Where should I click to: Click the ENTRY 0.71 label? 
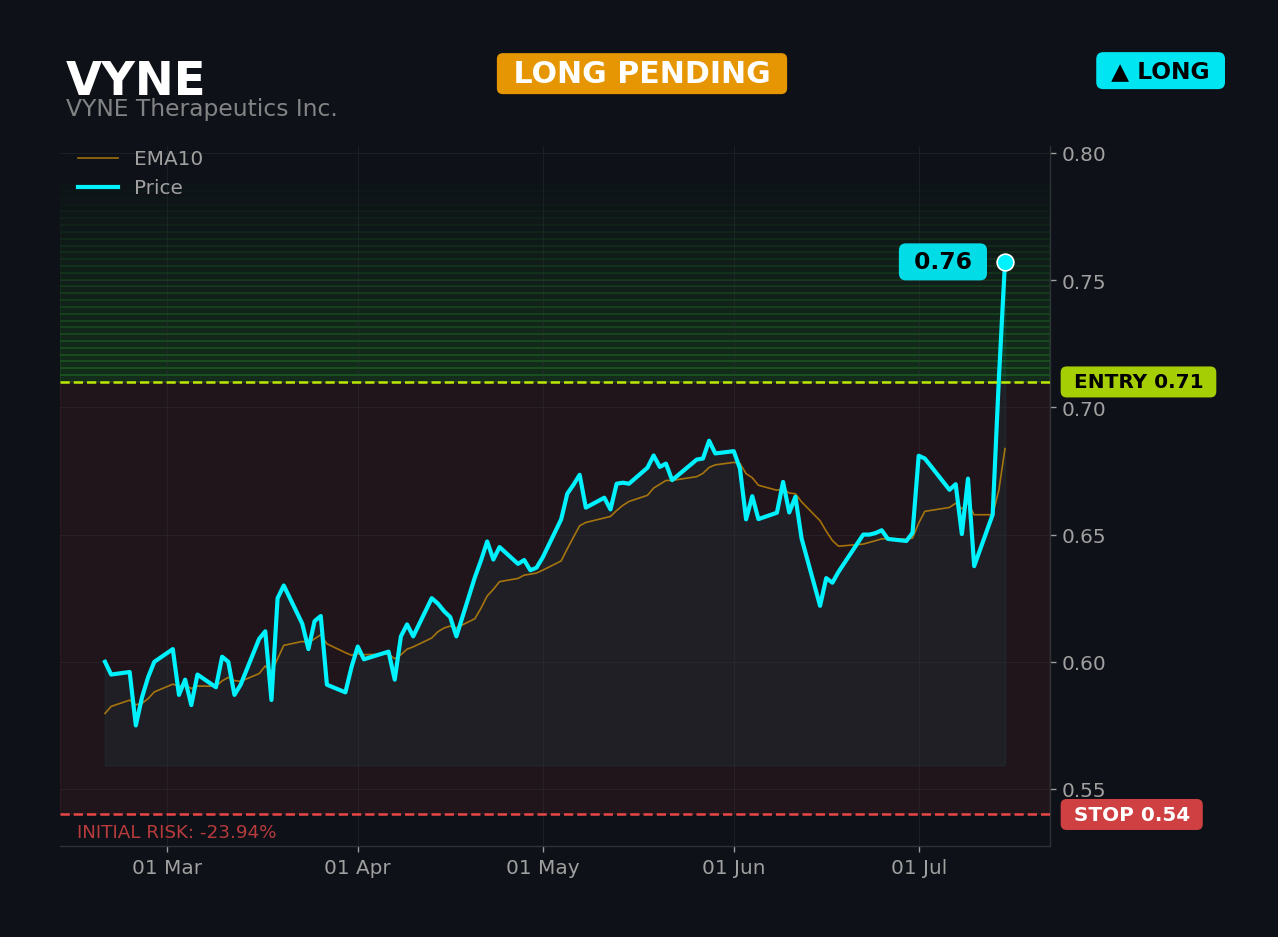pyautogui.click(x=1138, y=382)
